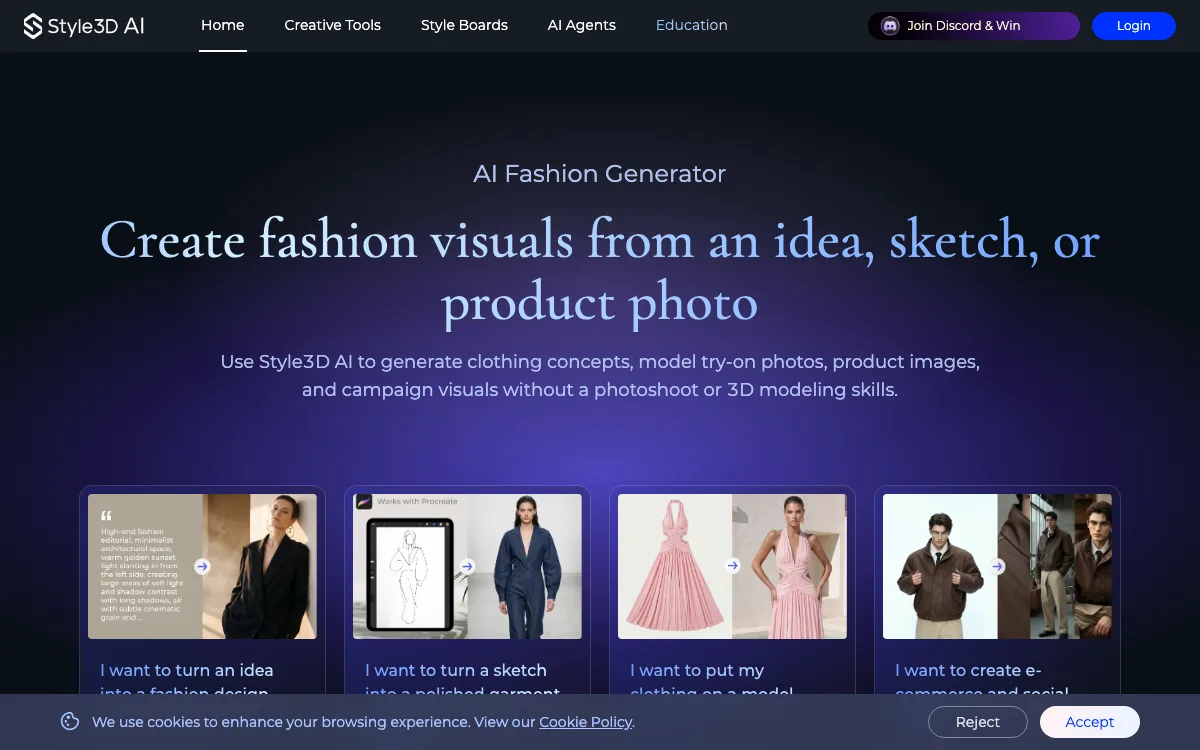
Task: Click the Join Discord & Win banner
Action: coord(974,26)
